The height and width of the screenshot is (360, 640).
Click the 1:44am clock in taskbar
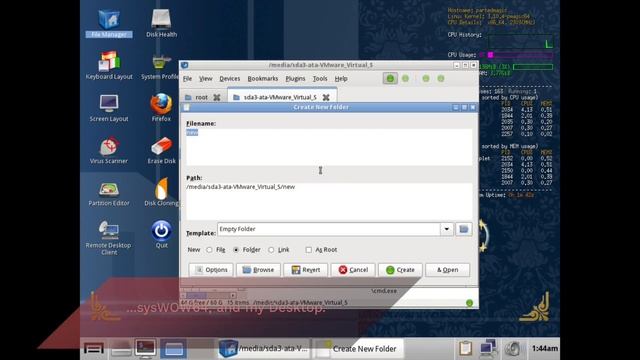[544, 348]
